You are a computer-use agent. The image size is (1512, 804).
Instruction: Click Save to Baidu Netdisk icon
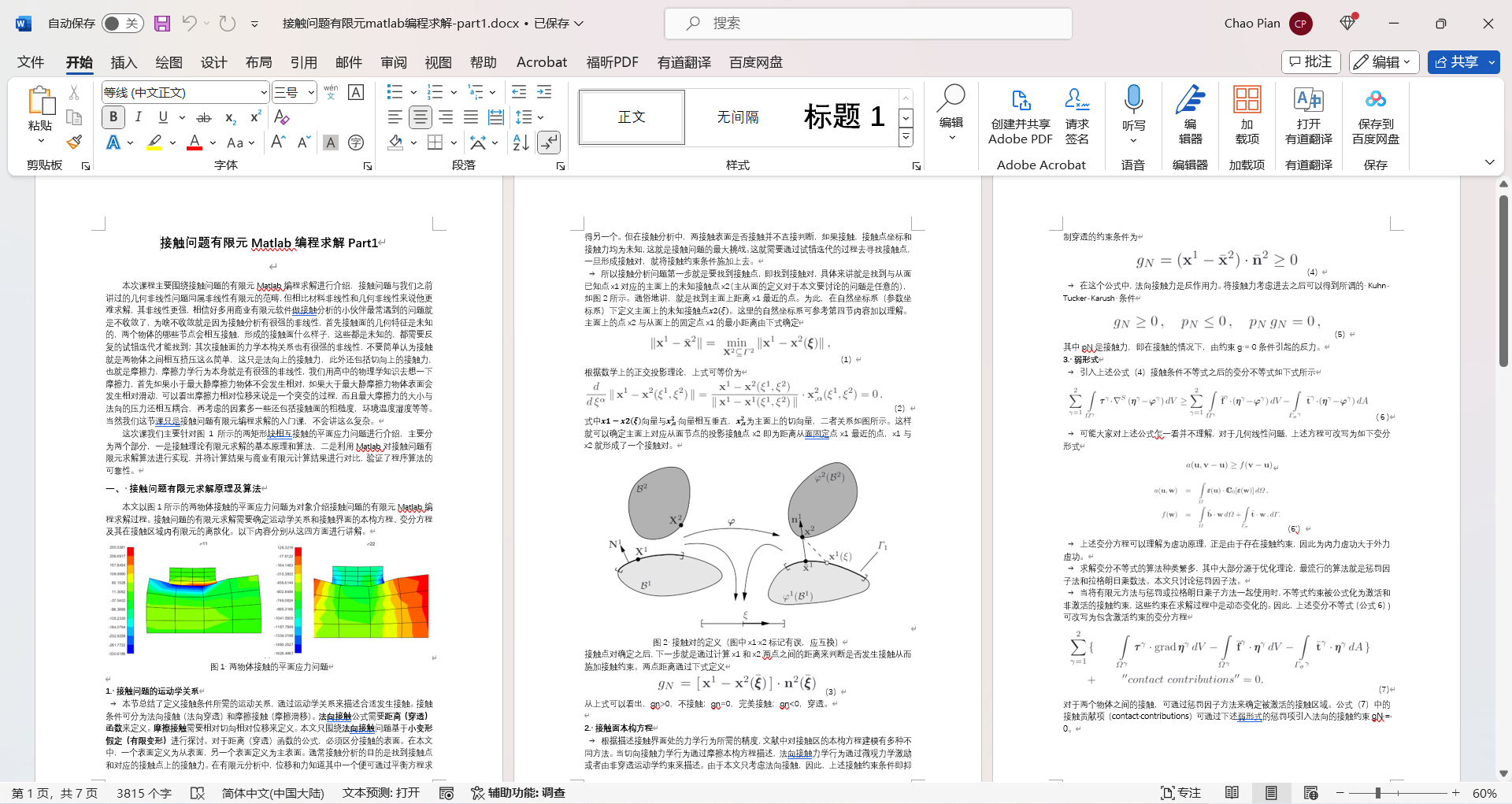click(1376, 115)
